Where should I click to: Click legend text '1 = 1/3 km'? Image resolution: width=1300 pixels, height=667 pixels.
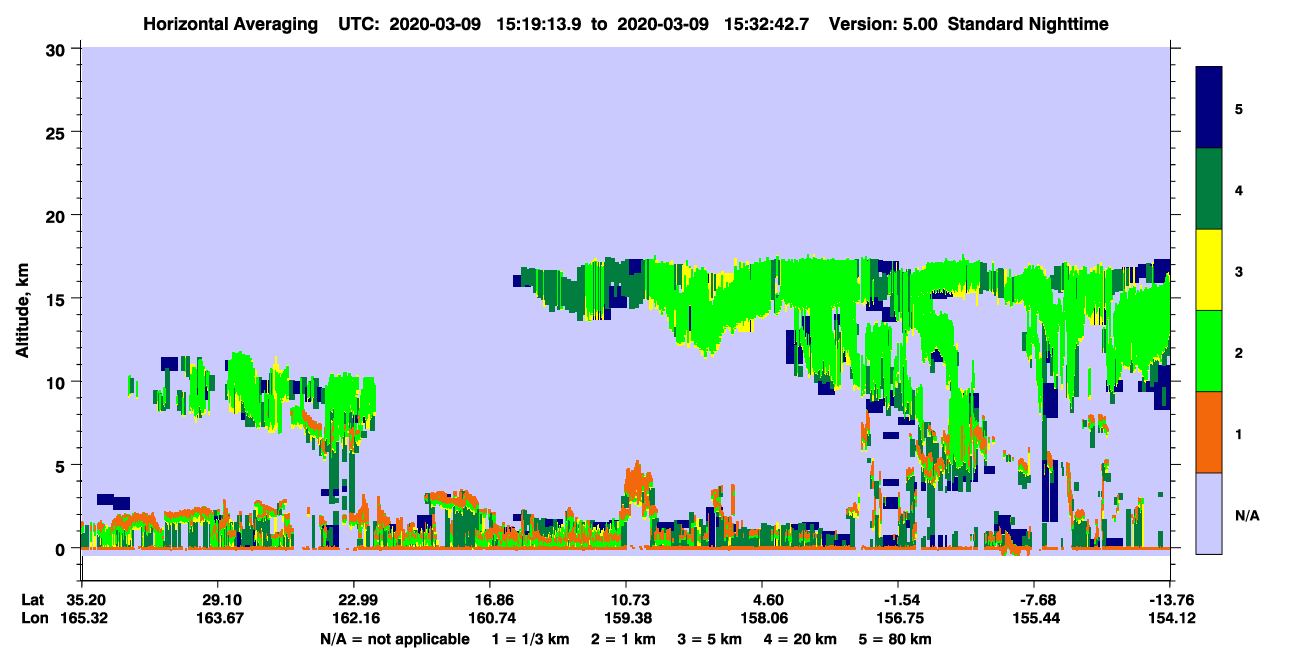pyautogui.click(x=531, y=639)
